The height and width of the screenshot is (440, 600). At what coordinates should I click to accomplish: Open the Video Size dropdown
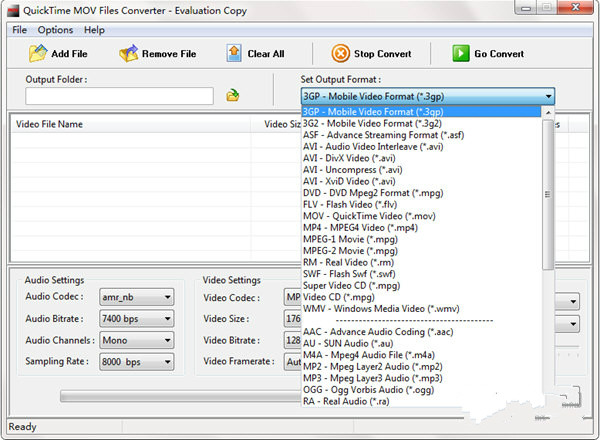point(293,318)
